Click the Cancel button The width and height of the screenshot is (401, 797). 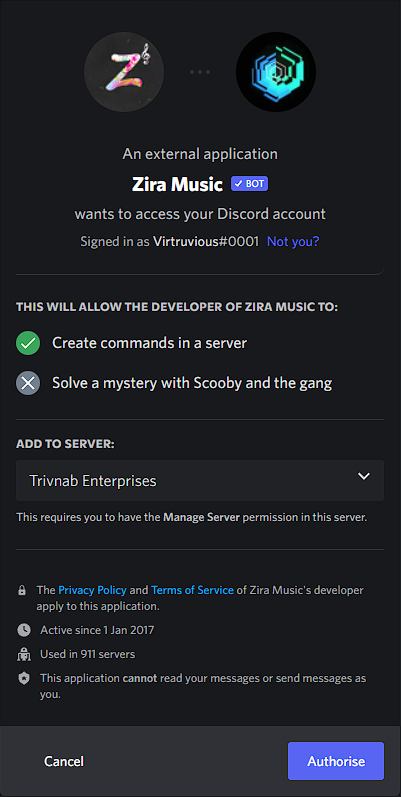64,761
